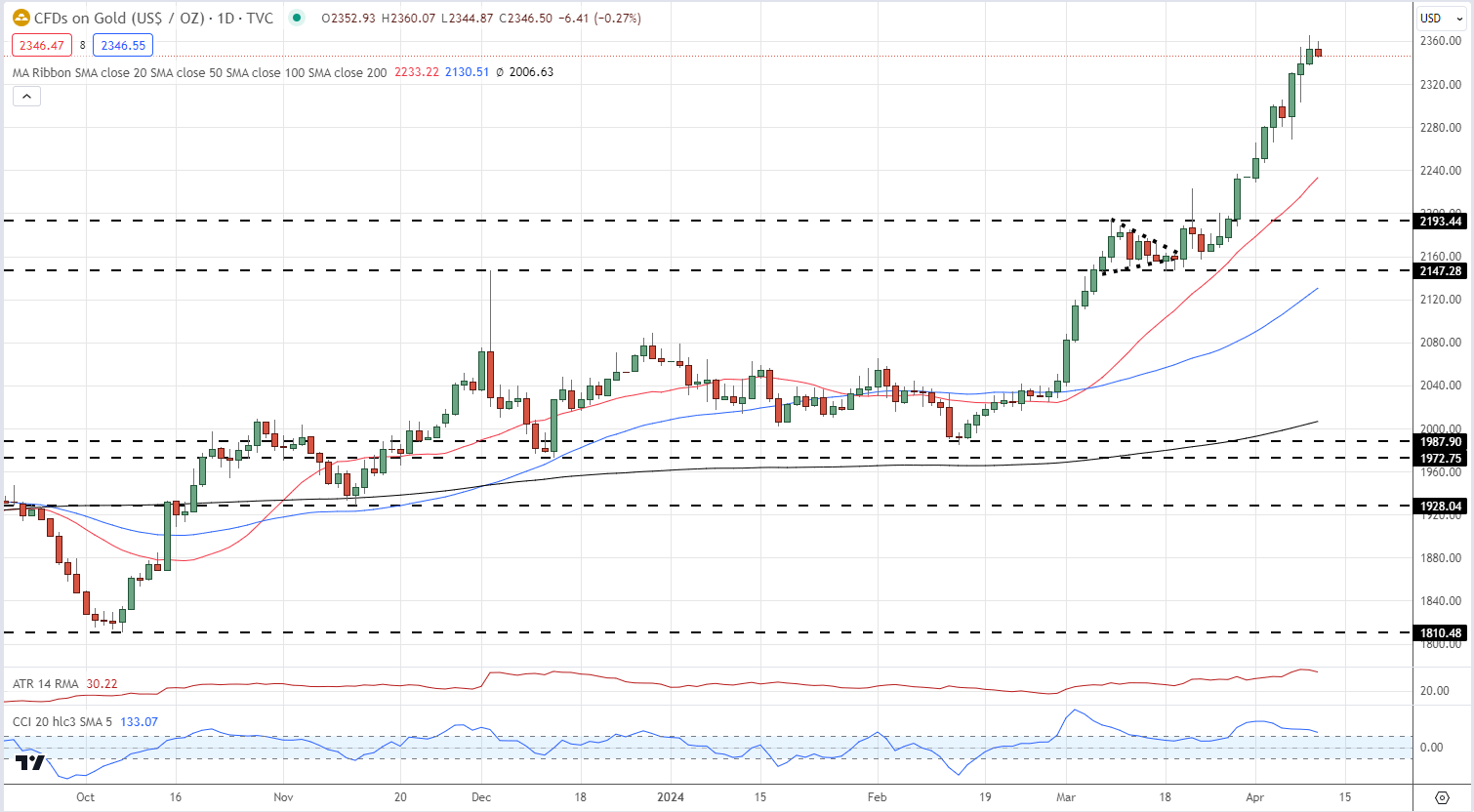
Task: Click the Nov label on time axis
Action: coord(283,797)
